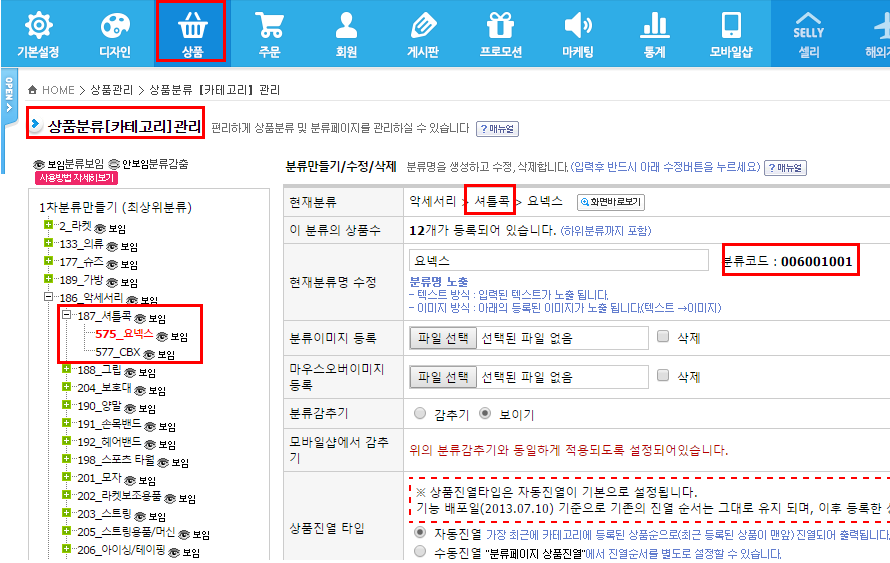Open the 마케팅 speaker icon

point(577,26)
